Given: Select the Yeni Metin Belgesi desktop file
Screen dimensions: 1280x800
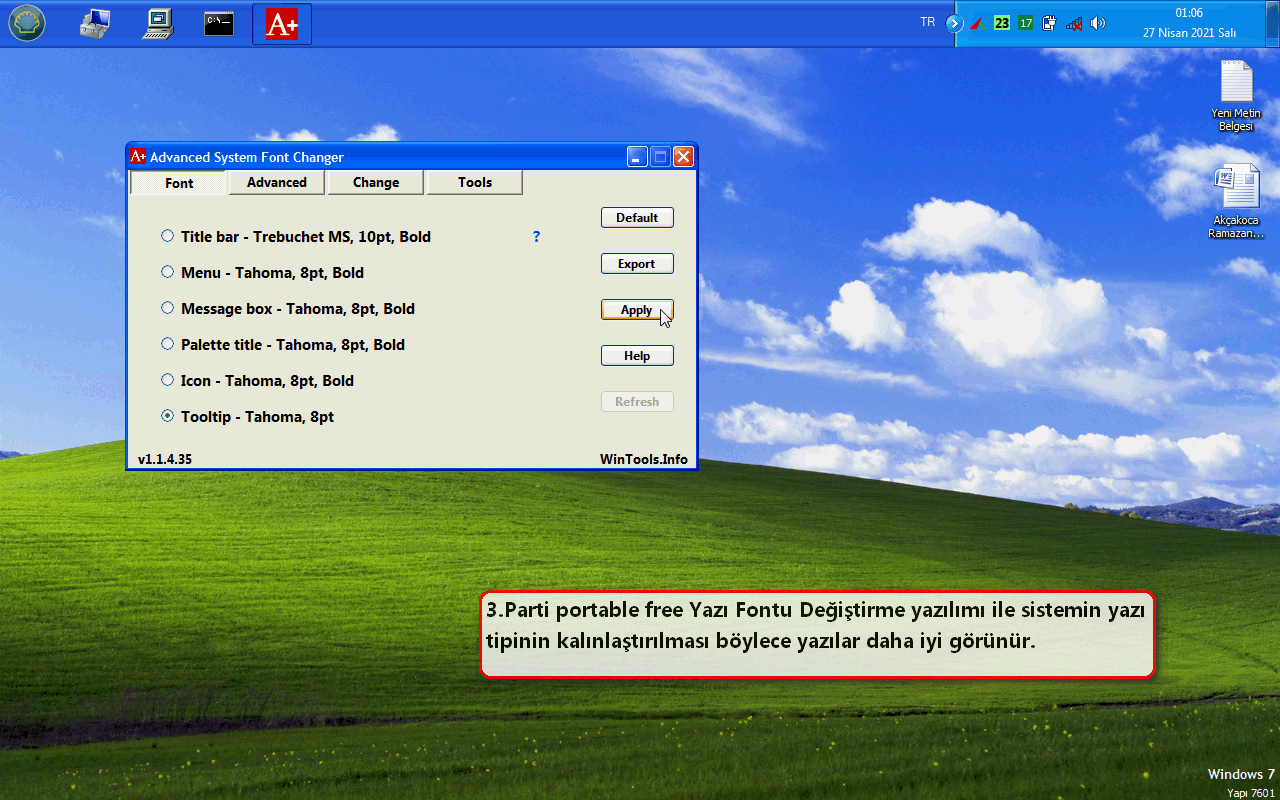Looking at the screenshot, I should 1236,96.
